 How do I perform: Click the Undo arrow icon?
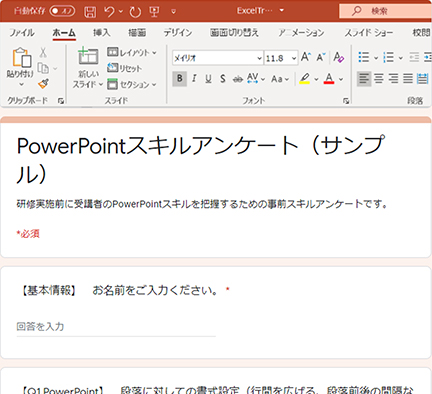[x=109, y=12]
